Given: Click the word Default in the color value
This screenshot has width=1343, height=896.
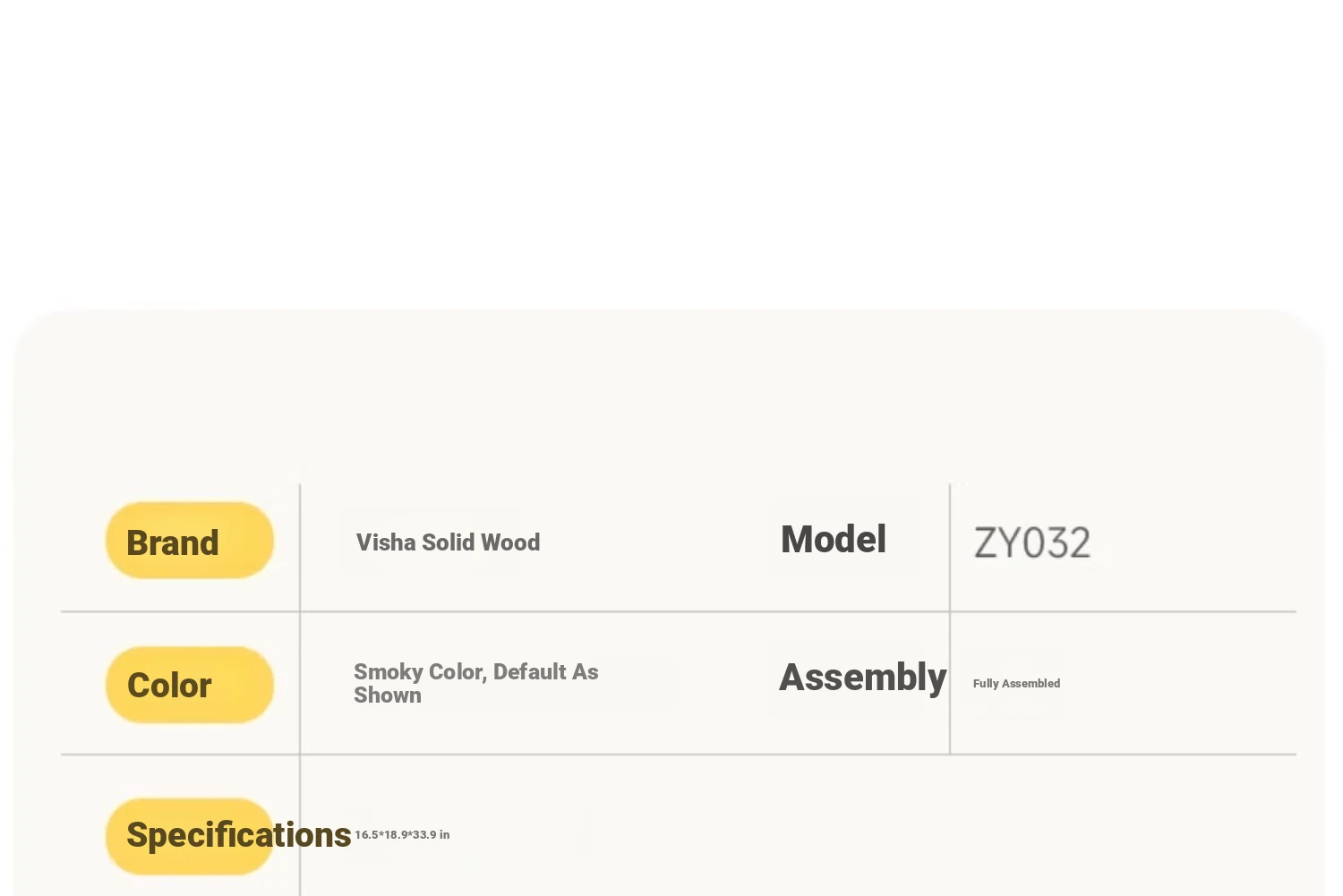Looking at the screenshot, I should coord(530,671).
